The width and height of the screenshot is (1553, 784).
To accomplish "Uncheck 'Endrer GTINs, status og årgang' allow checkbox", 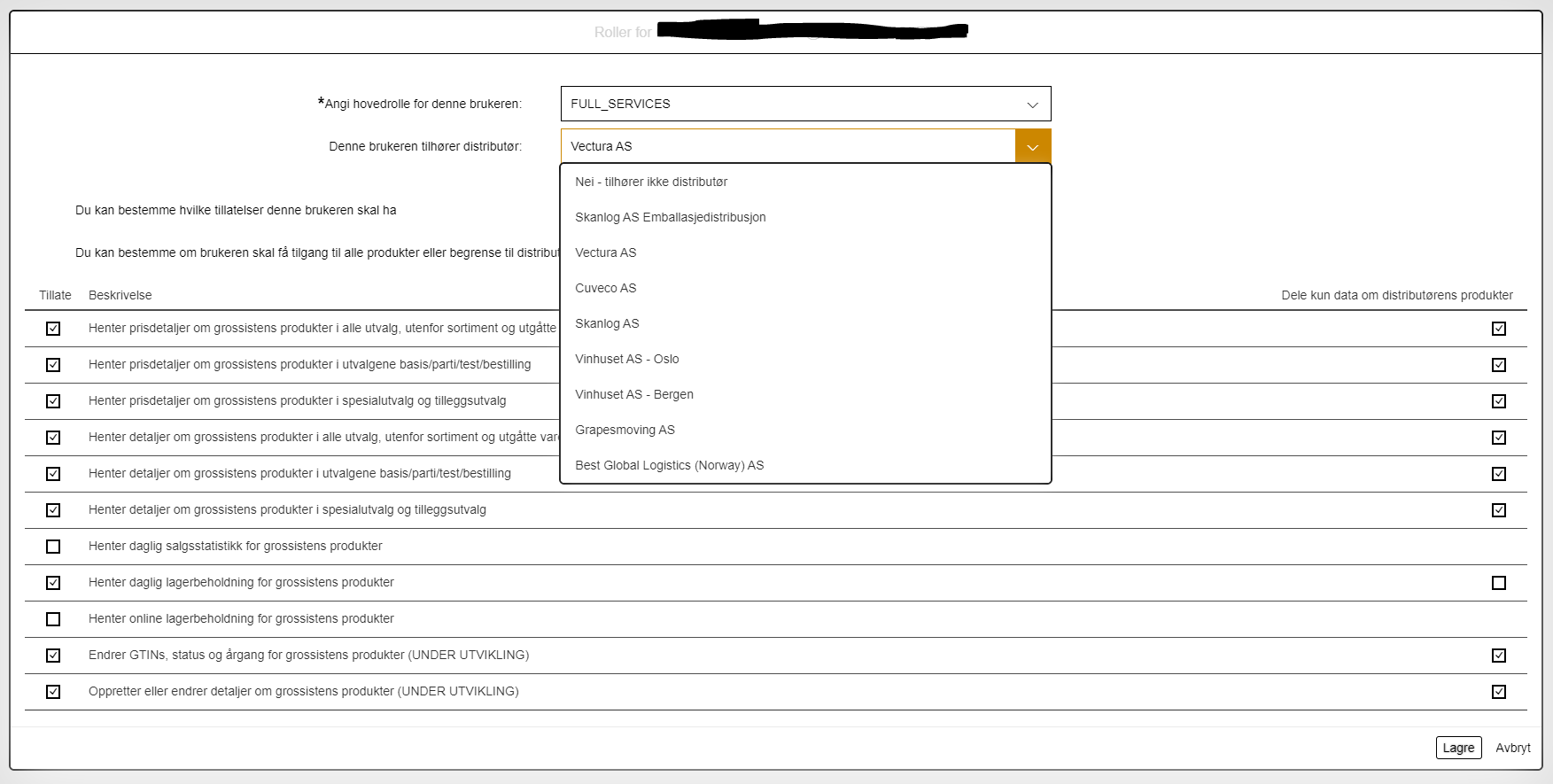I will click(x=53, y=656).
